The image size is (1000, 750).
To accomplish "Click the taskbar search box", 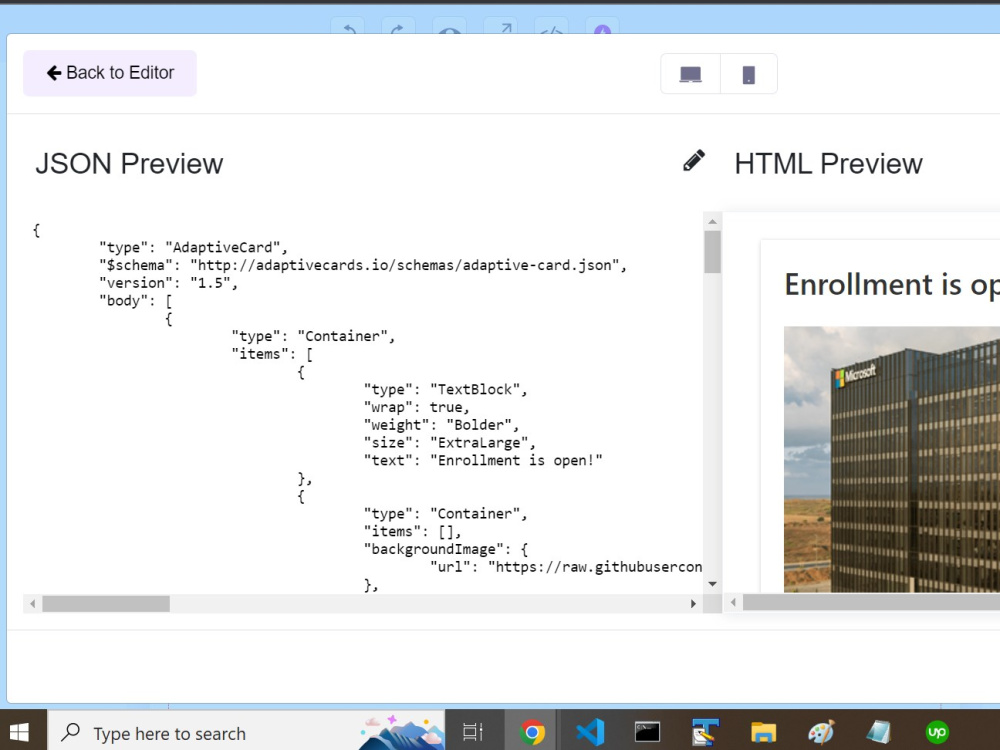I will (246, 733).
